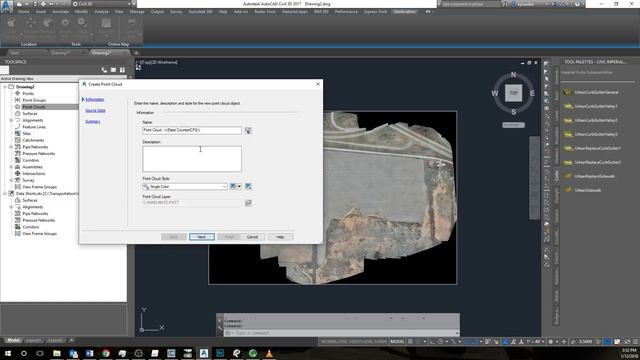This screenshot has height=360, width=640.
Task: Click the Toolspace help icon
Action: click(x=122, y=70)
